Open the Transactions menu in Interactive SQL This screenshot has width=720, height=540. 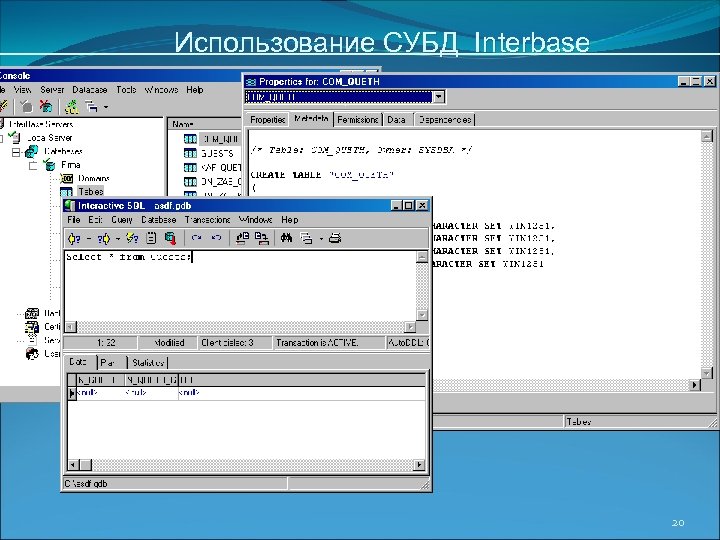click(208, 220)
